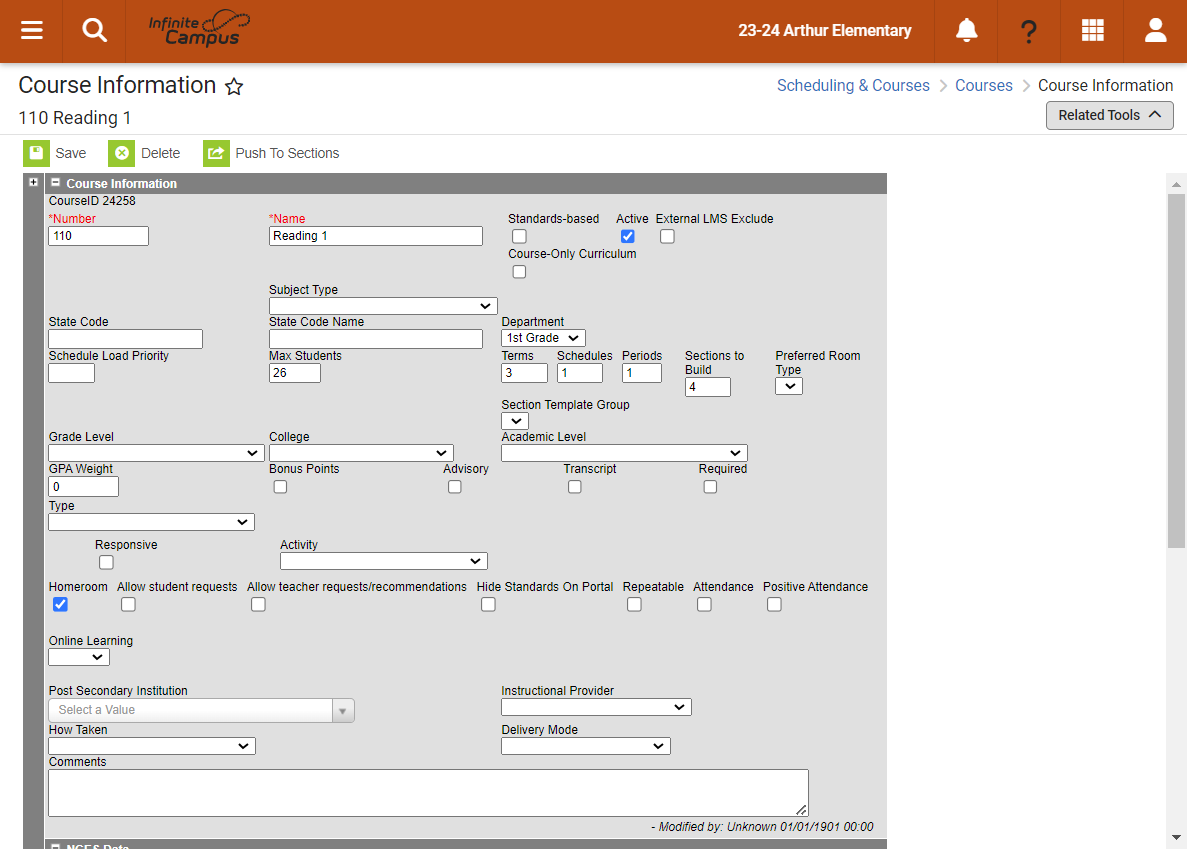Click the Sections to Build field
The image size is (1187, 849).
point(708,387)
